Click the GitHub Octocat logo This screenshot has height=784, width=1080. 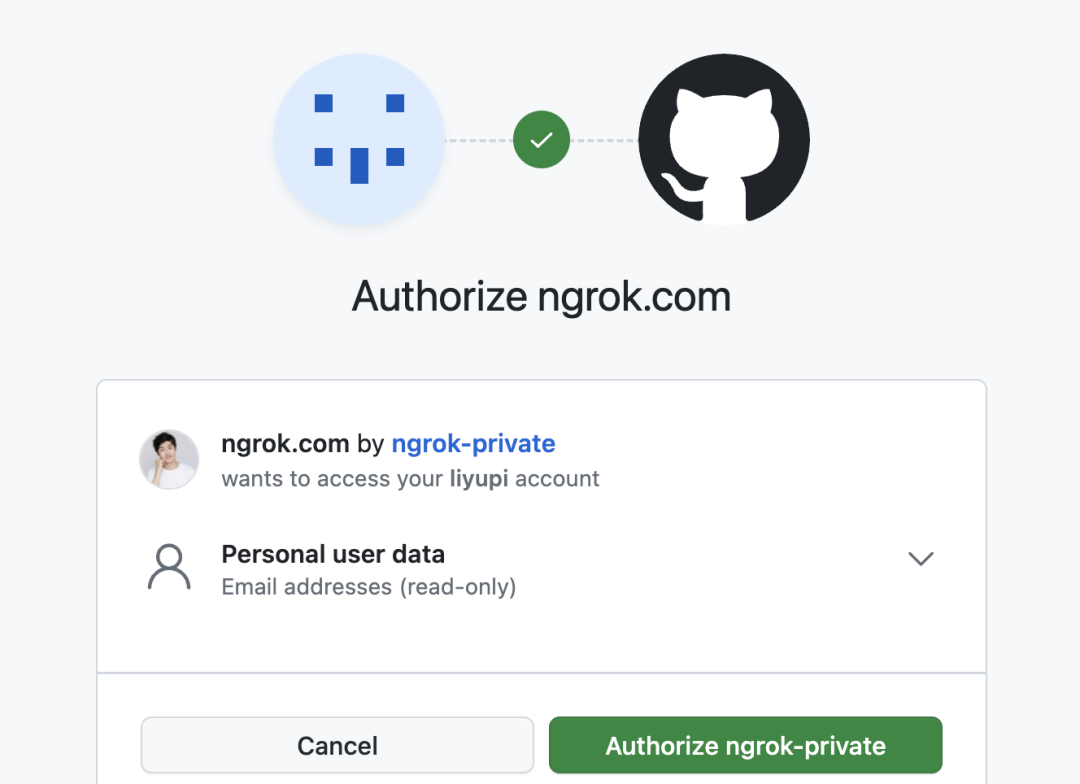pyautogui.click(x=724, y=140)
